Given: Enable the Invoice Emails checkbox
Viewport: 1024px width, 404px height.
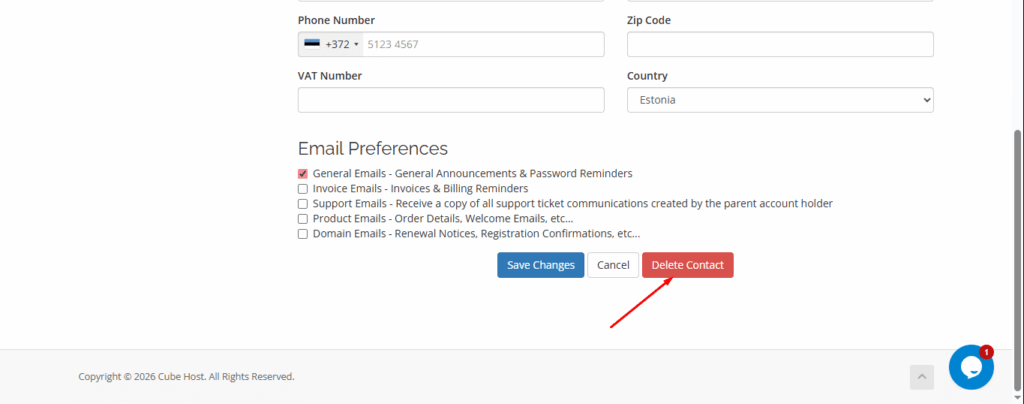Looking at the screenshot, I should pos(303,189).
